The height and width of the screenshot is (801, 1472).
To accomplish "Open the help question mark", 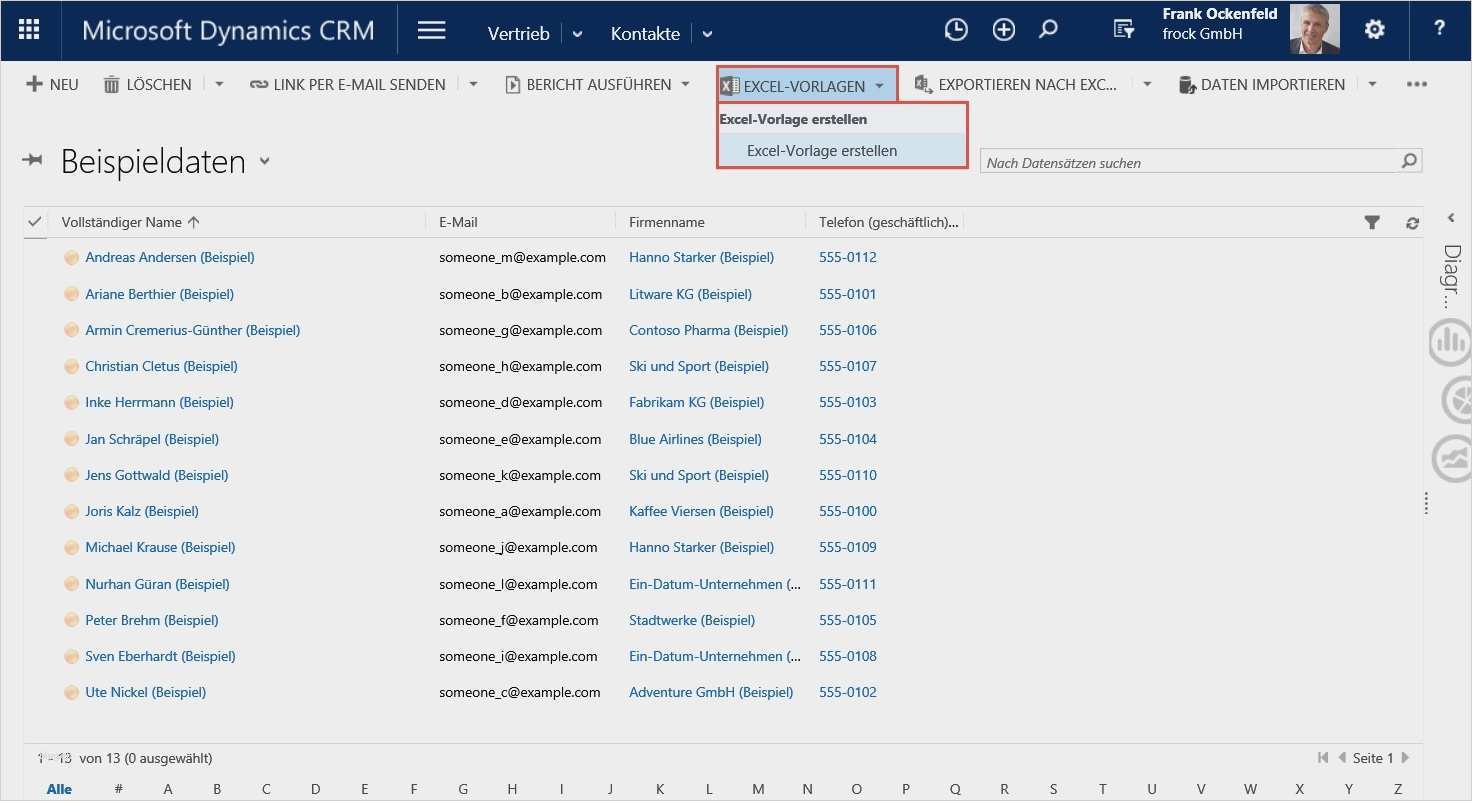I will (1440, 29).
